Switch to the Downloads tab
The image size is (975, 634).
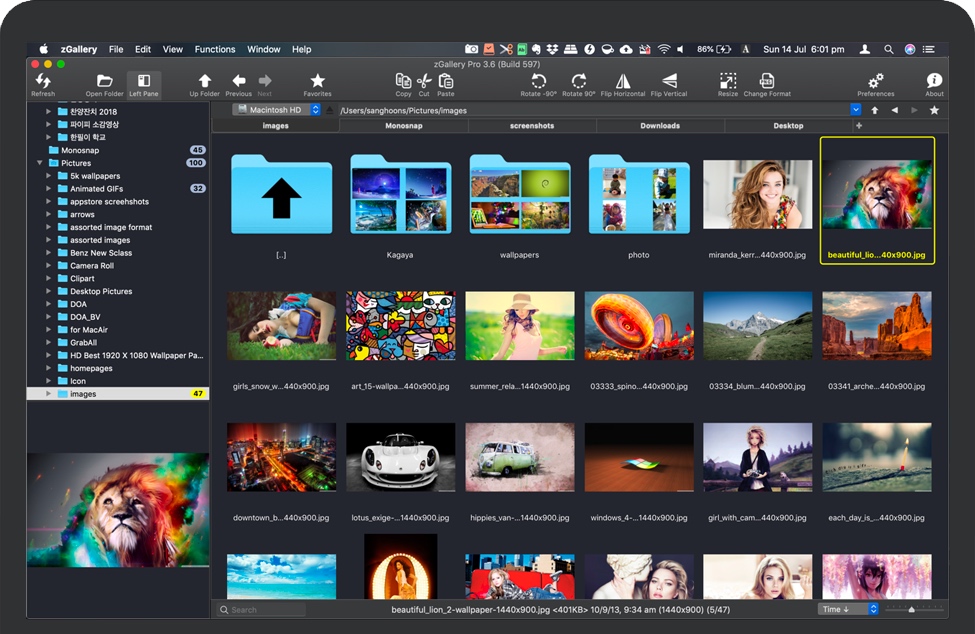point(660,126)
